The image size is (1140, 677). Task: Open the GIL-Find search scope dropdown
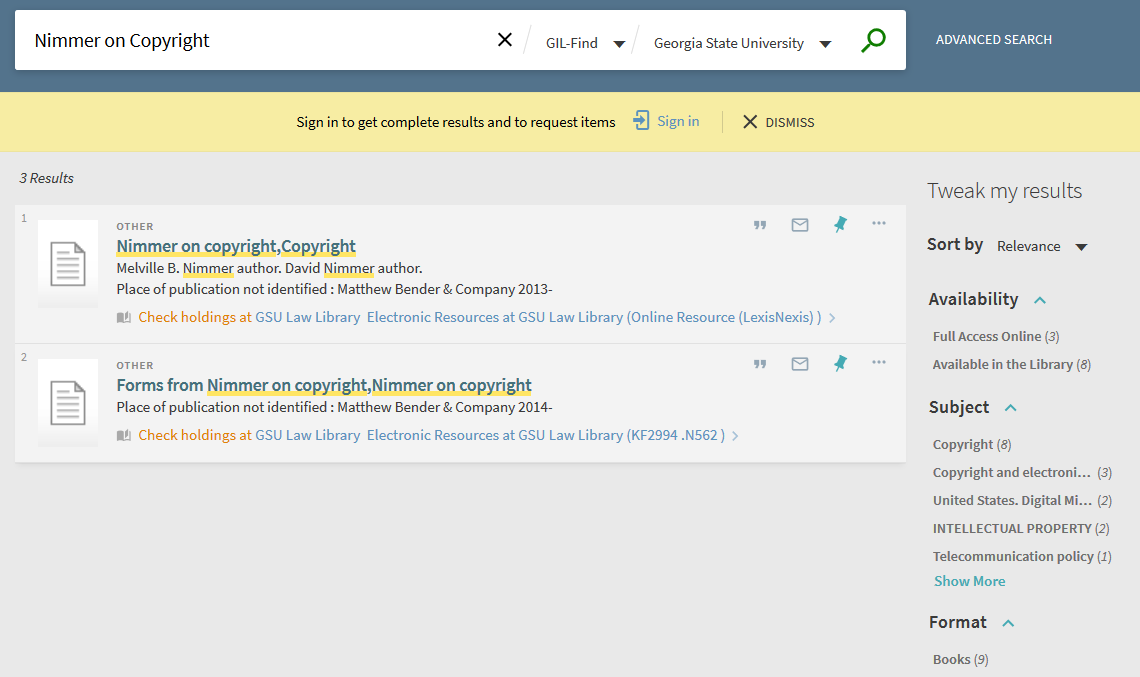coord(585,43)
